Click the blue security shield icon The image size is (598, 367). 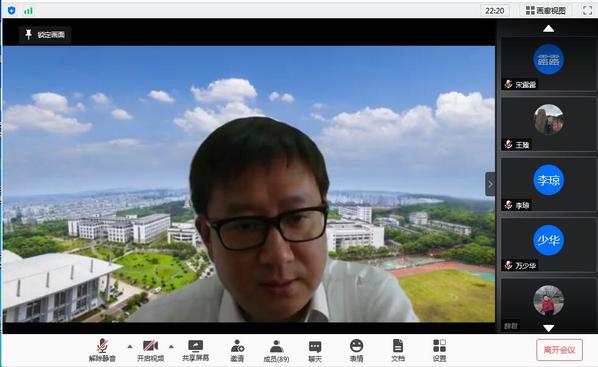coord(11,10)
